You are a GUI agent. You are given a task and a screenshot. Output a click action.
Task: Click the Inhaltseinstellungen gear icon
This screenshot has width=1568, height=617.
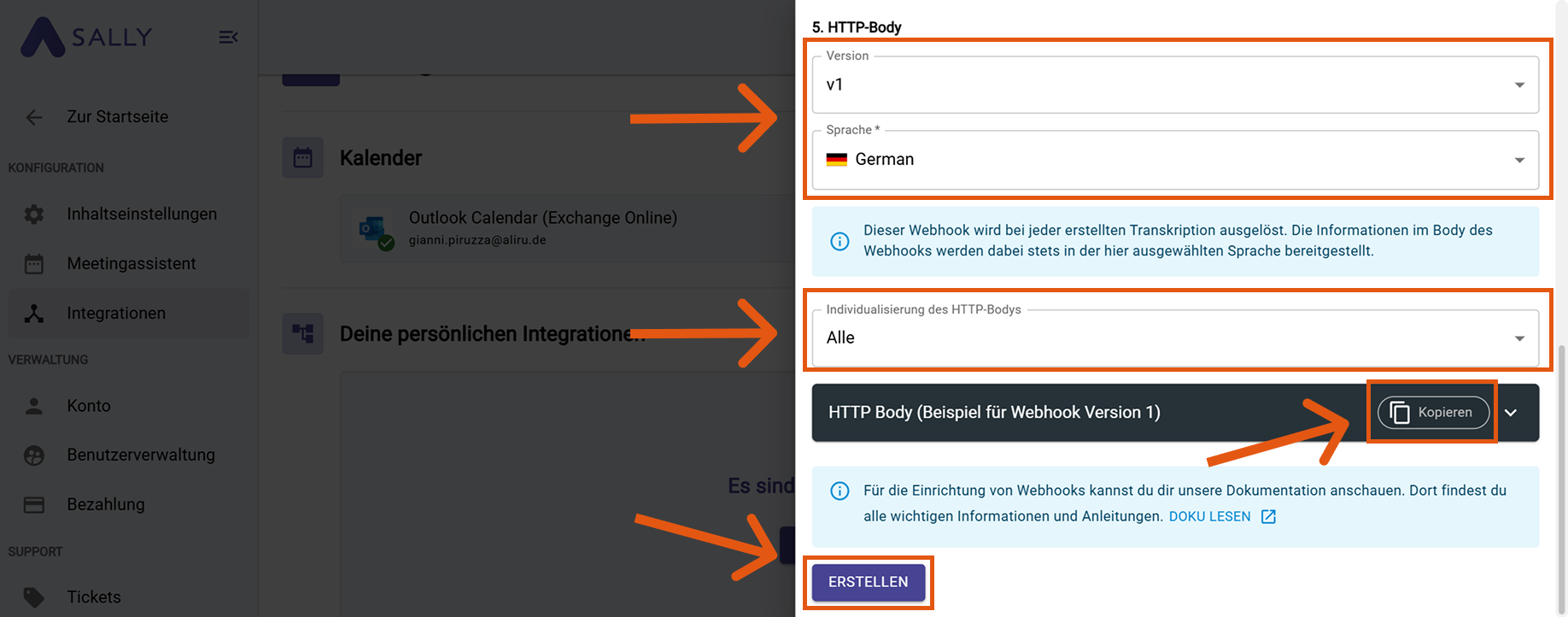(x=34, y=214)
